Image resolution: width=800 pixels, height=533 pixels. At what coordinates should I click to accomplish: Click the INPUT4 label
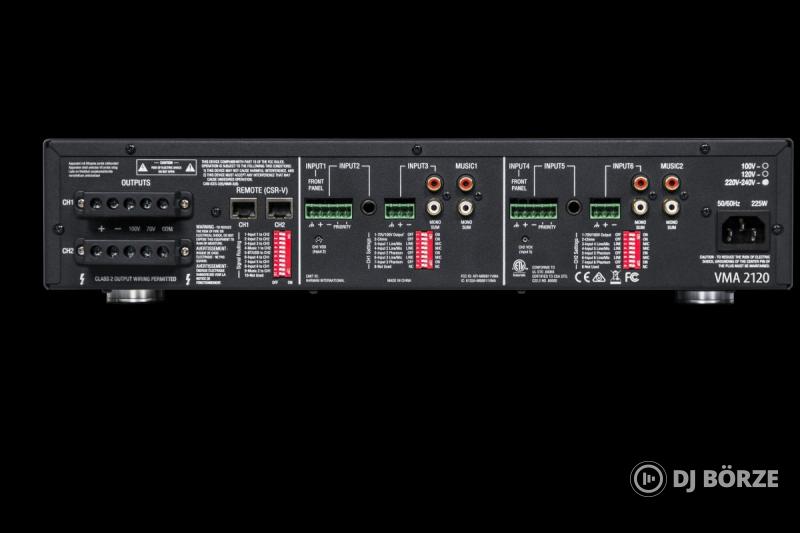519,166
